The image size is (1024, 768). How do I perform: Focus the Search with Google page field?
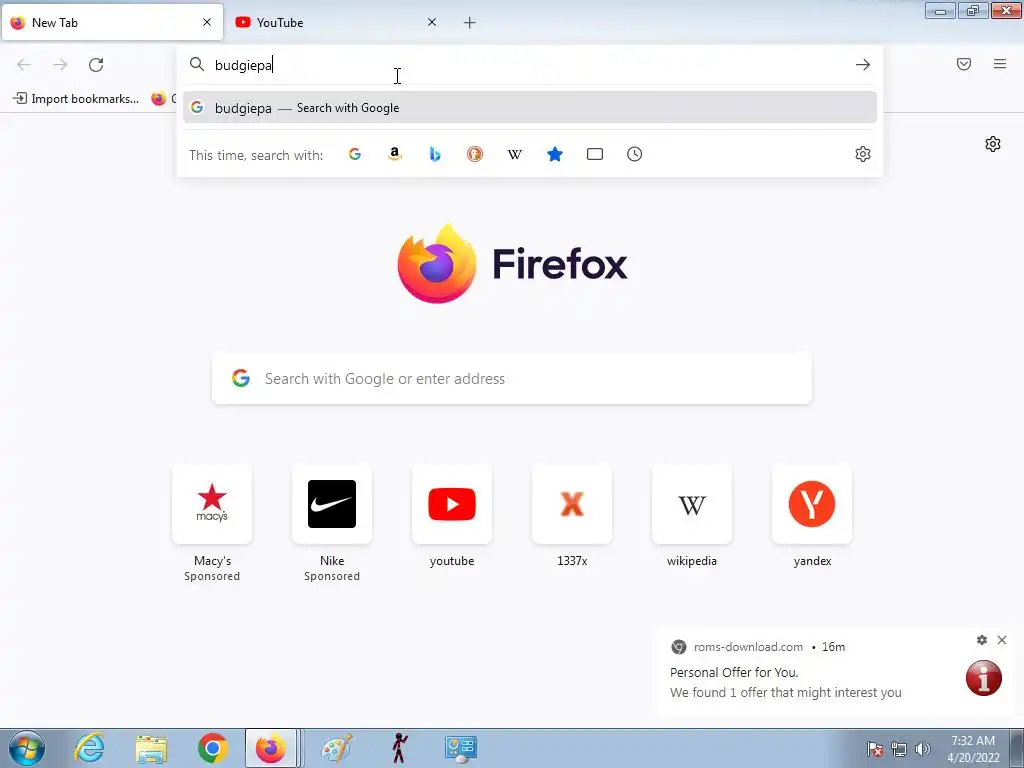(x=512, y=379)
